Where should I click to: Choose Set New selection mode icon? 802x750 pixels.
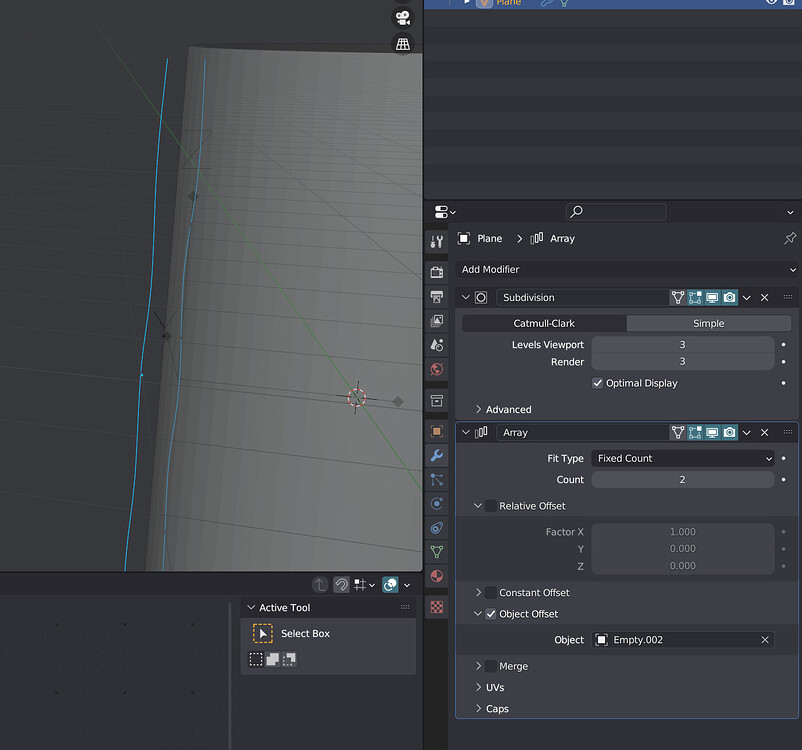click(x=256, y=659)
